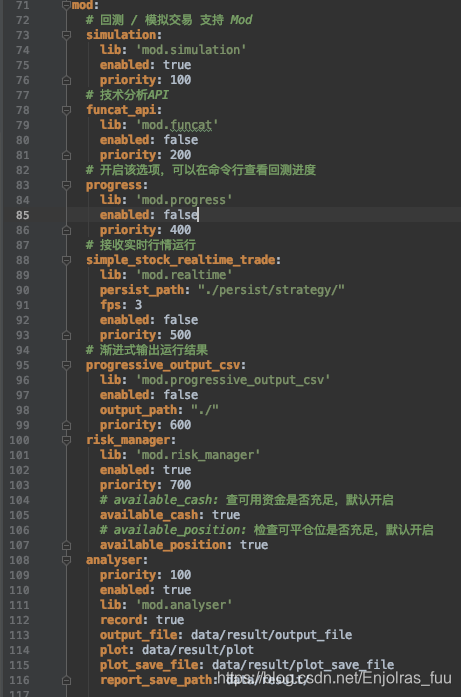The image size is (461, 697).
Task: Click 'output_file: data/result/output_file' line
Action: point(226,635)
